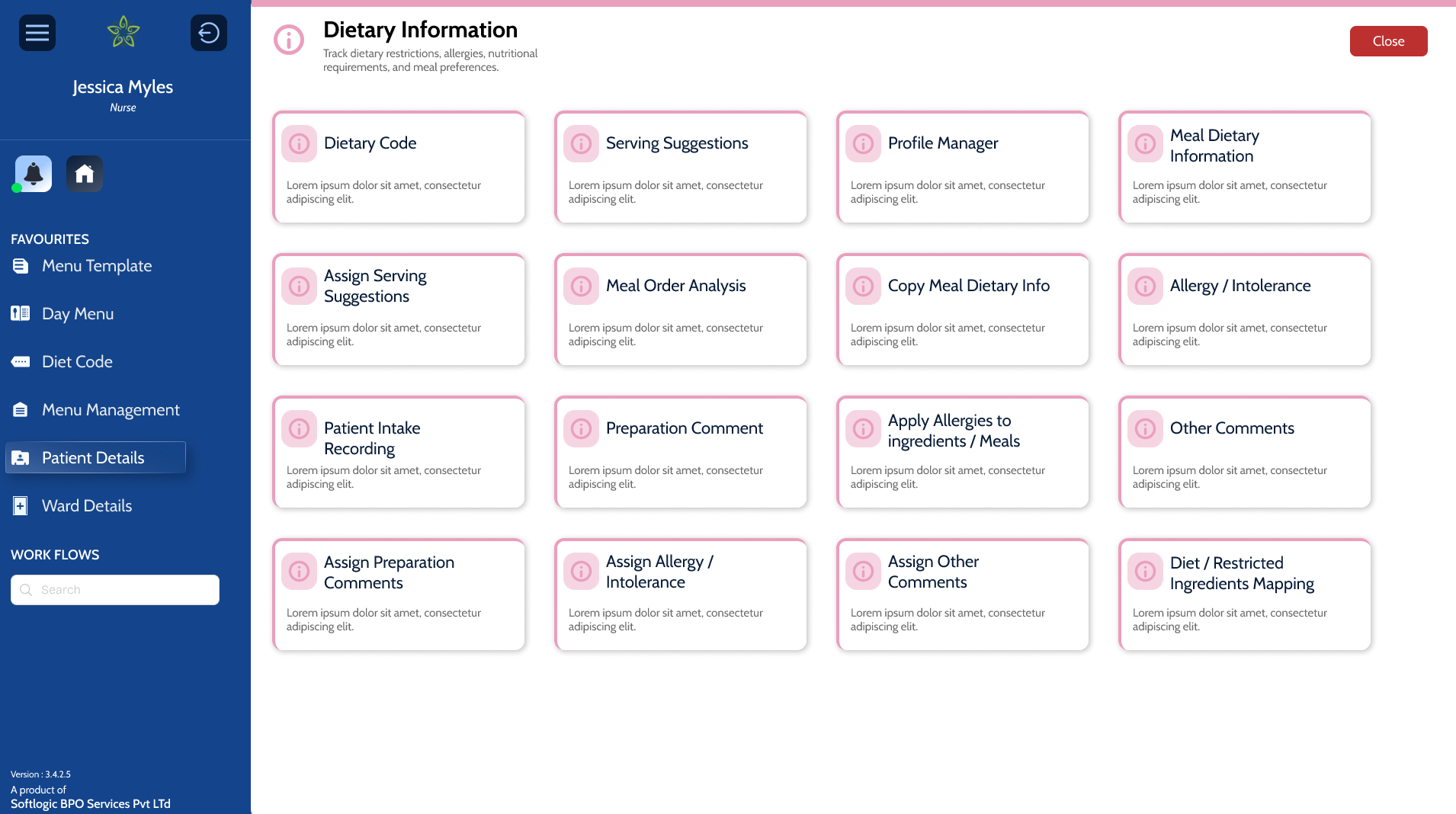Screen dimensions: 1456x814
Task: Open the hamburger menu icon
Action: pyautogui.click(x=37, y=33)
